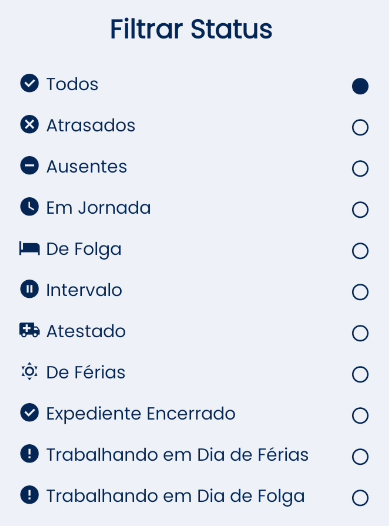Click the Atestado filter label
Screen dimensions: 389x526
click(x=86, y=331)
